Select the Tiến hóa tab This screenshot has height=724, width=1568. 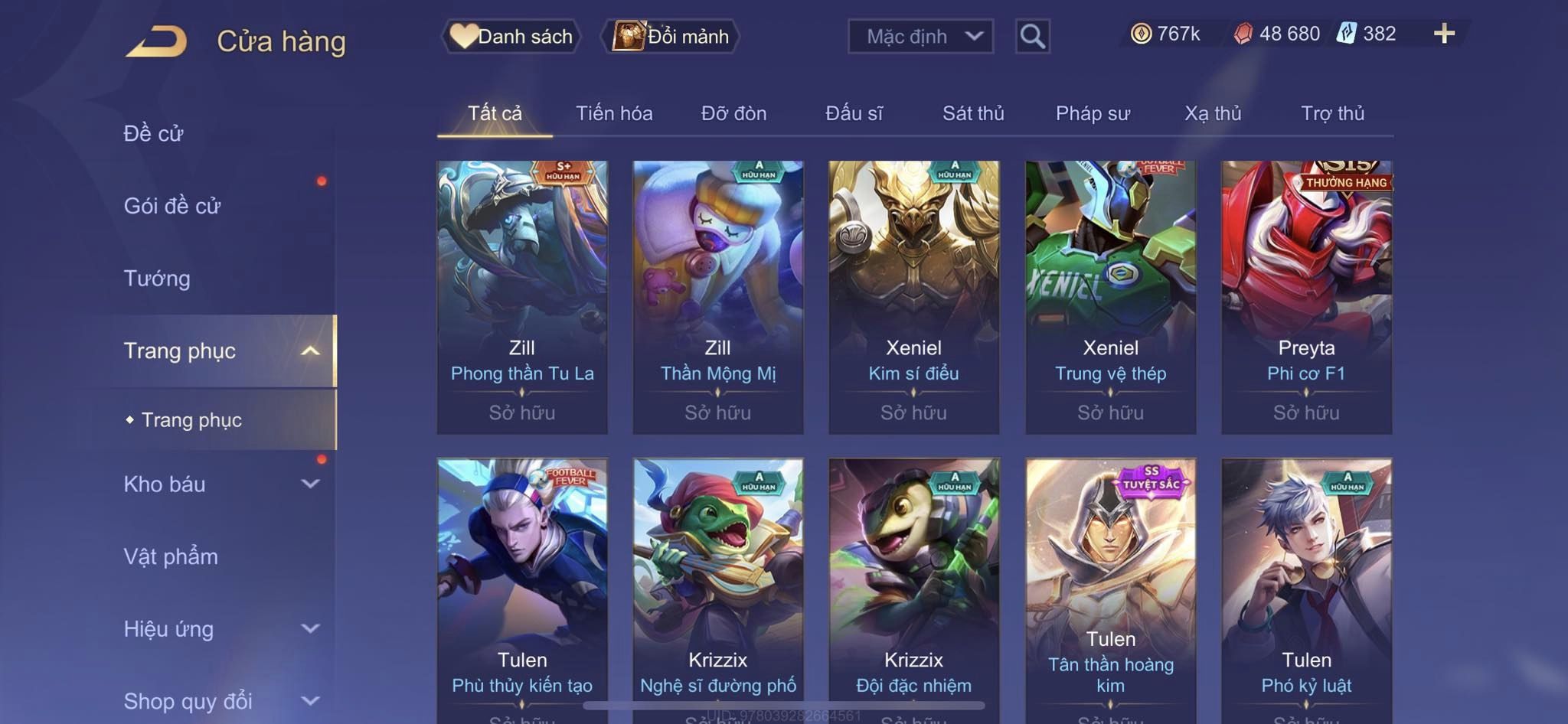pos(614,113)
